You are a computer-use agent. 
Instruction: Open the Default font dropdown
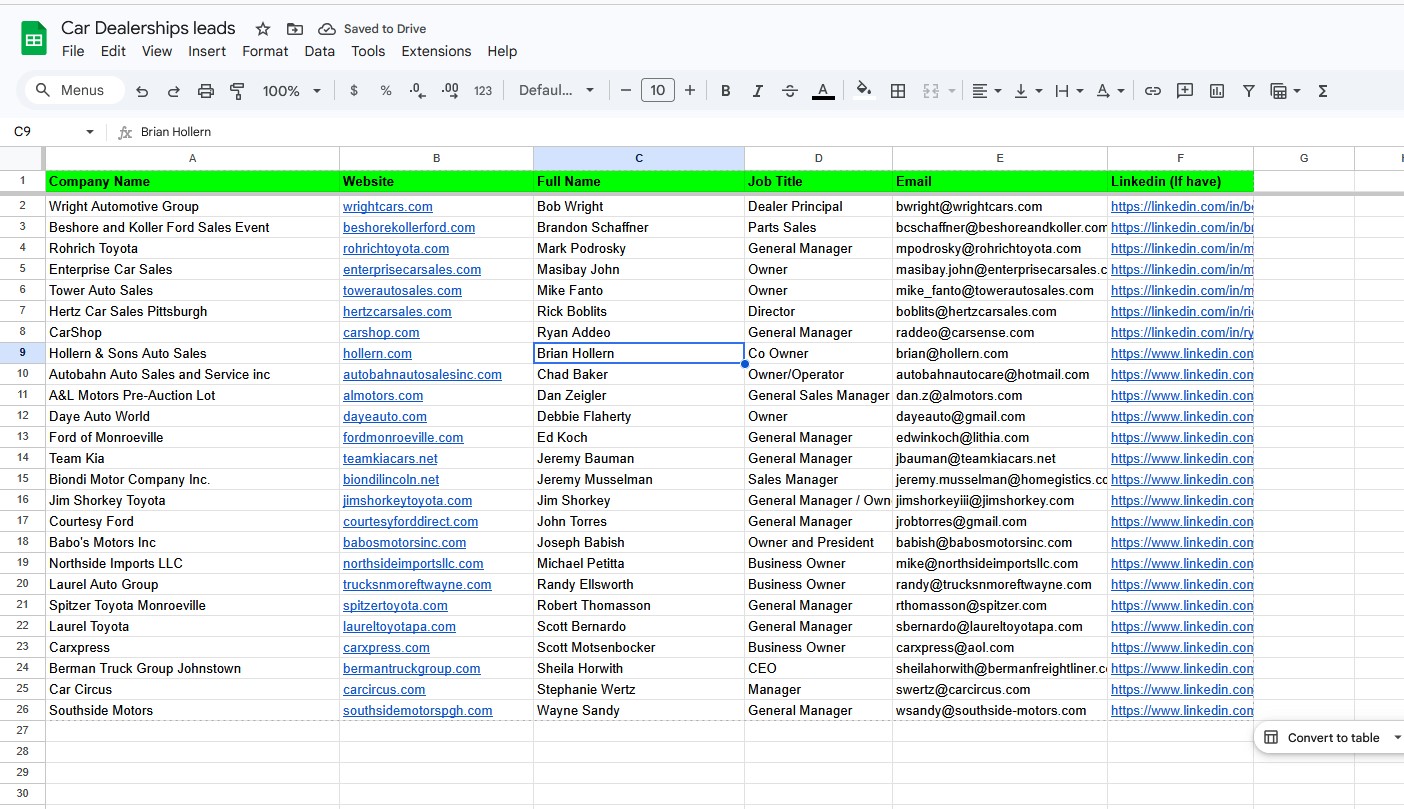tap(557, 91)
